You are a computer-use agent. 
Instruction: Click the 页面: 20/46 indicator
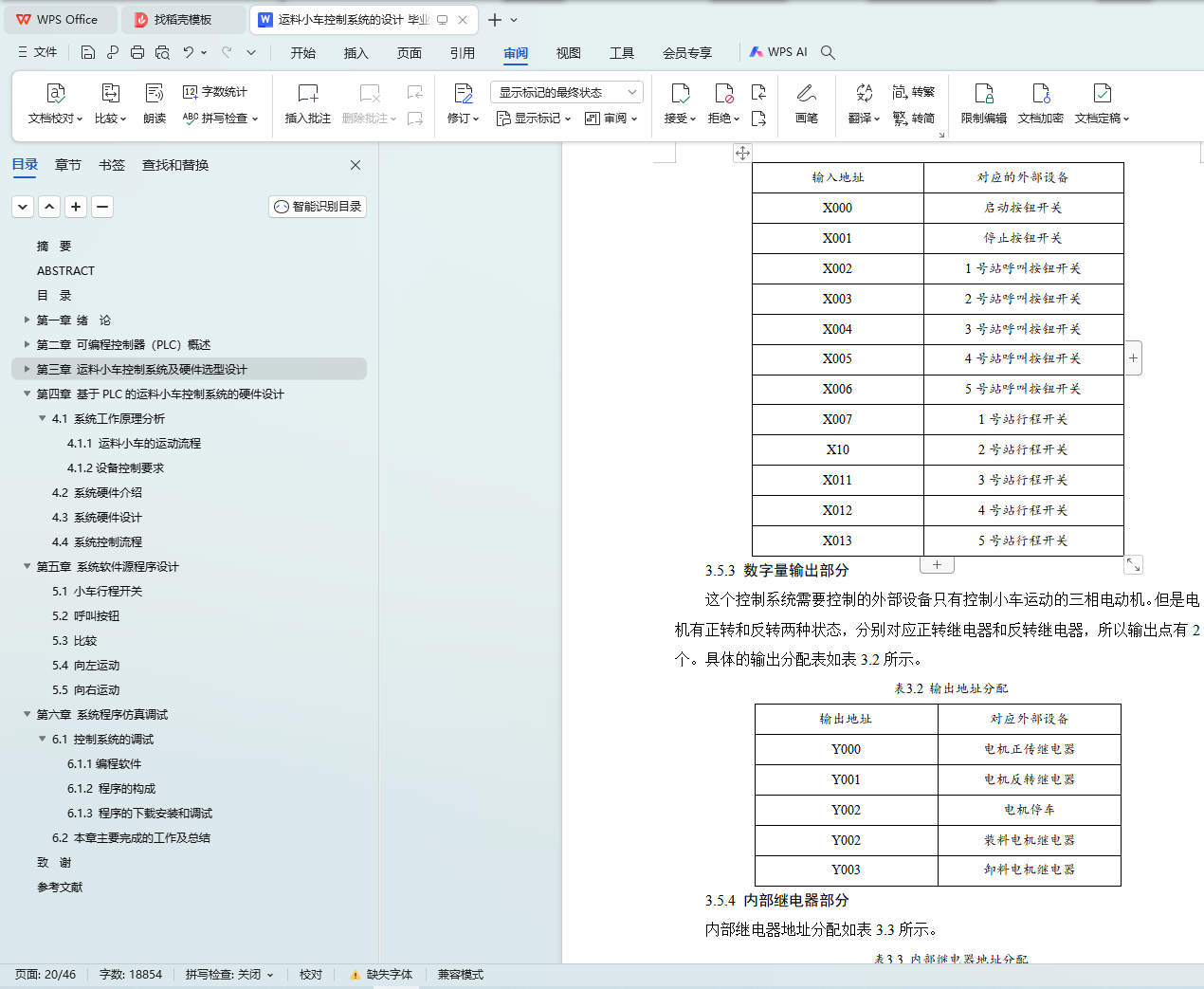tap(46, 975)
